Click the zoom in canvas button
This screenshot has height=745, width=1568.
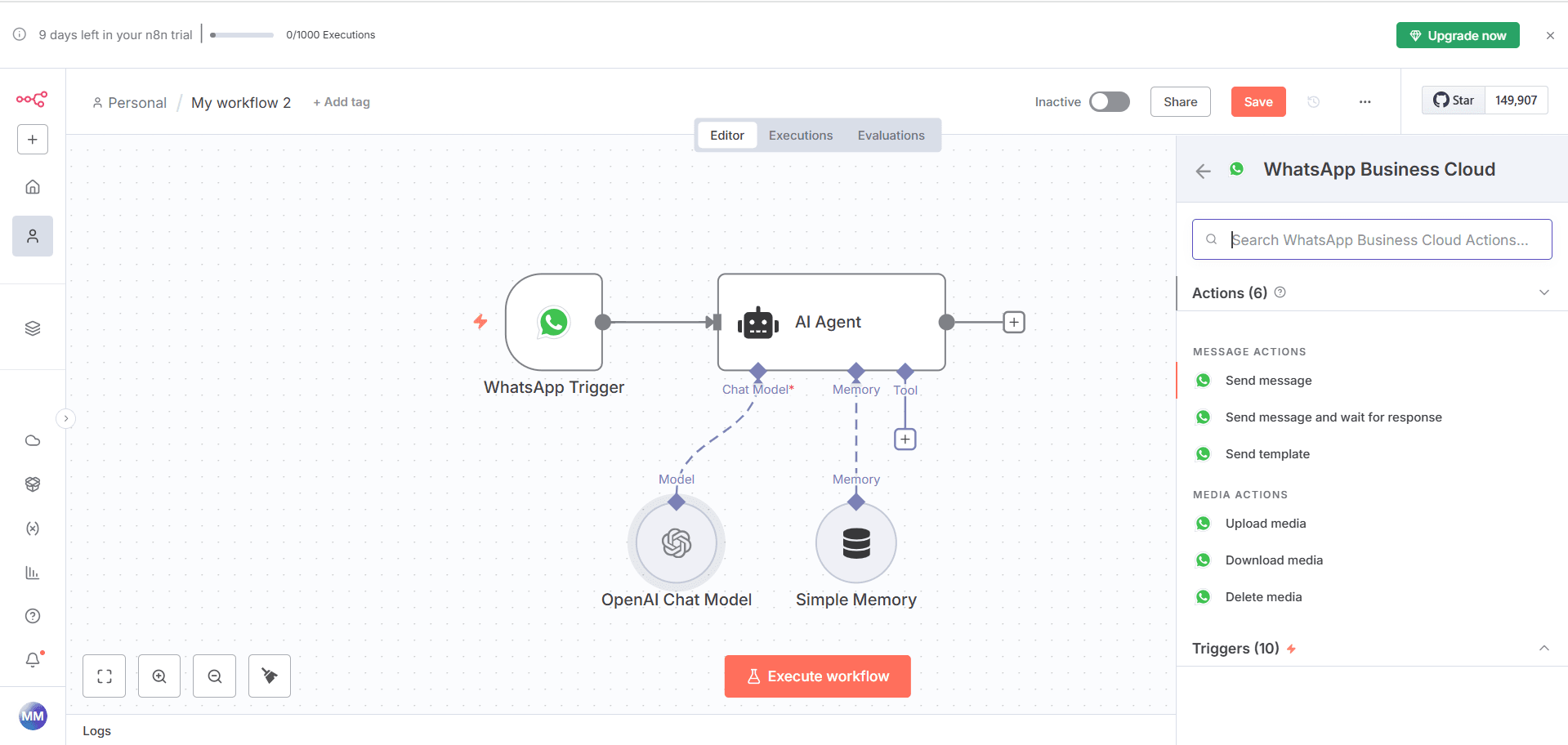(x=159, y=676)
